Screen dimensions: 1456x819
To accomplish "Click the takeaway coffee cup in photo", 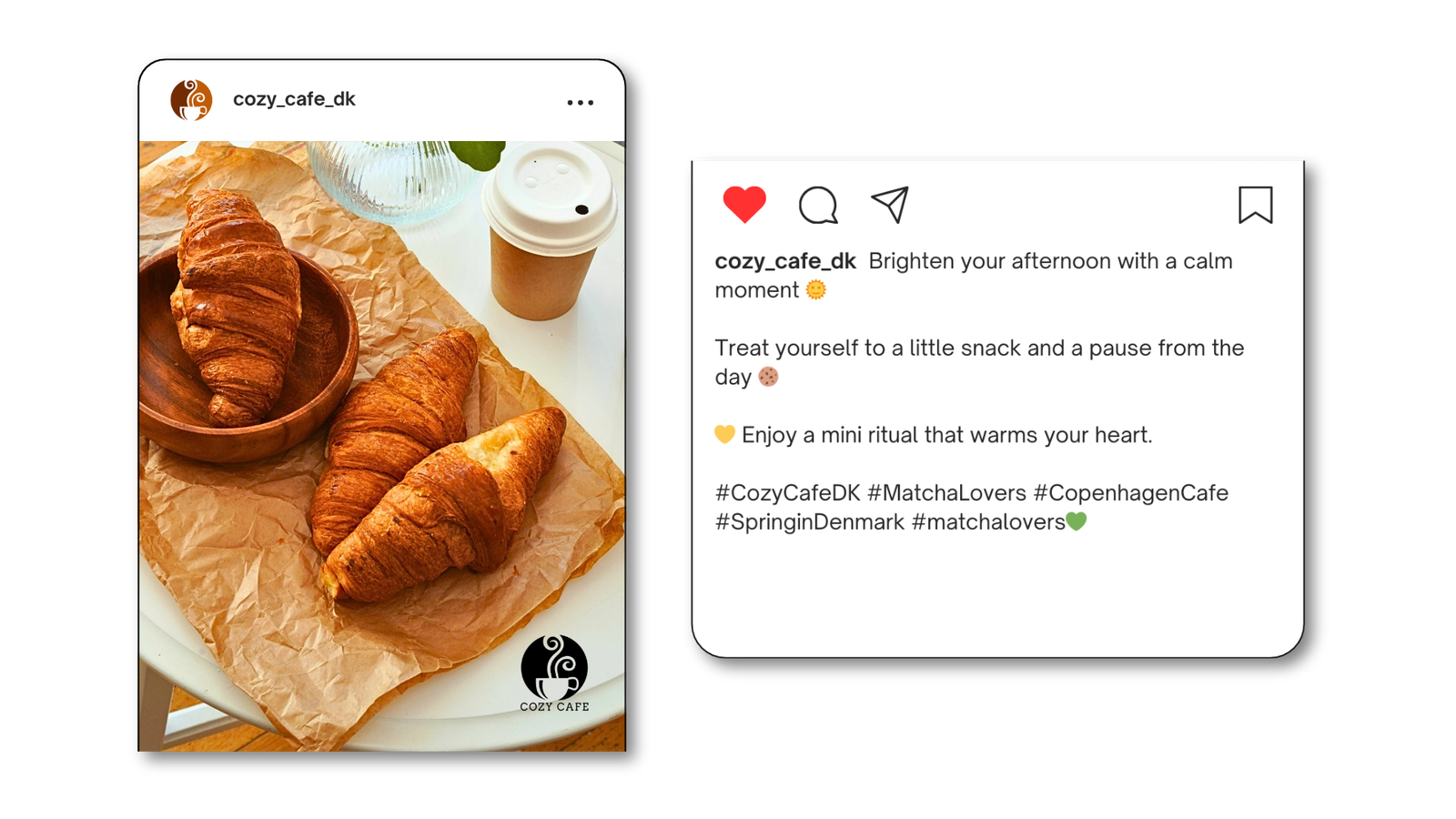I will 549,232.
